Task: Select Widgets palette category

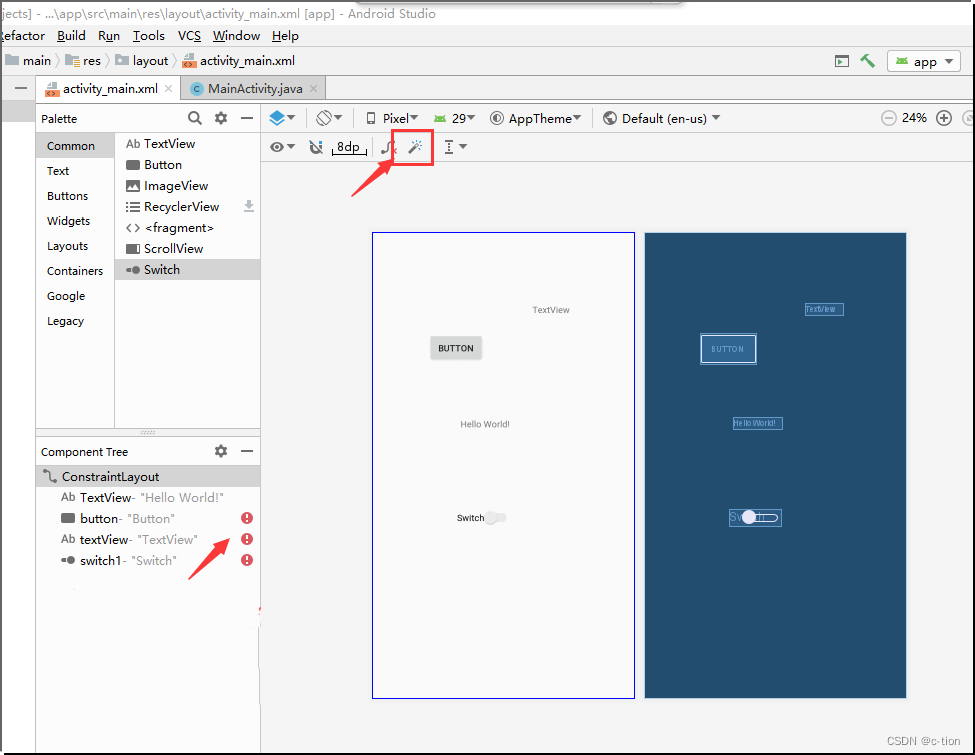Action: (75, 221)
